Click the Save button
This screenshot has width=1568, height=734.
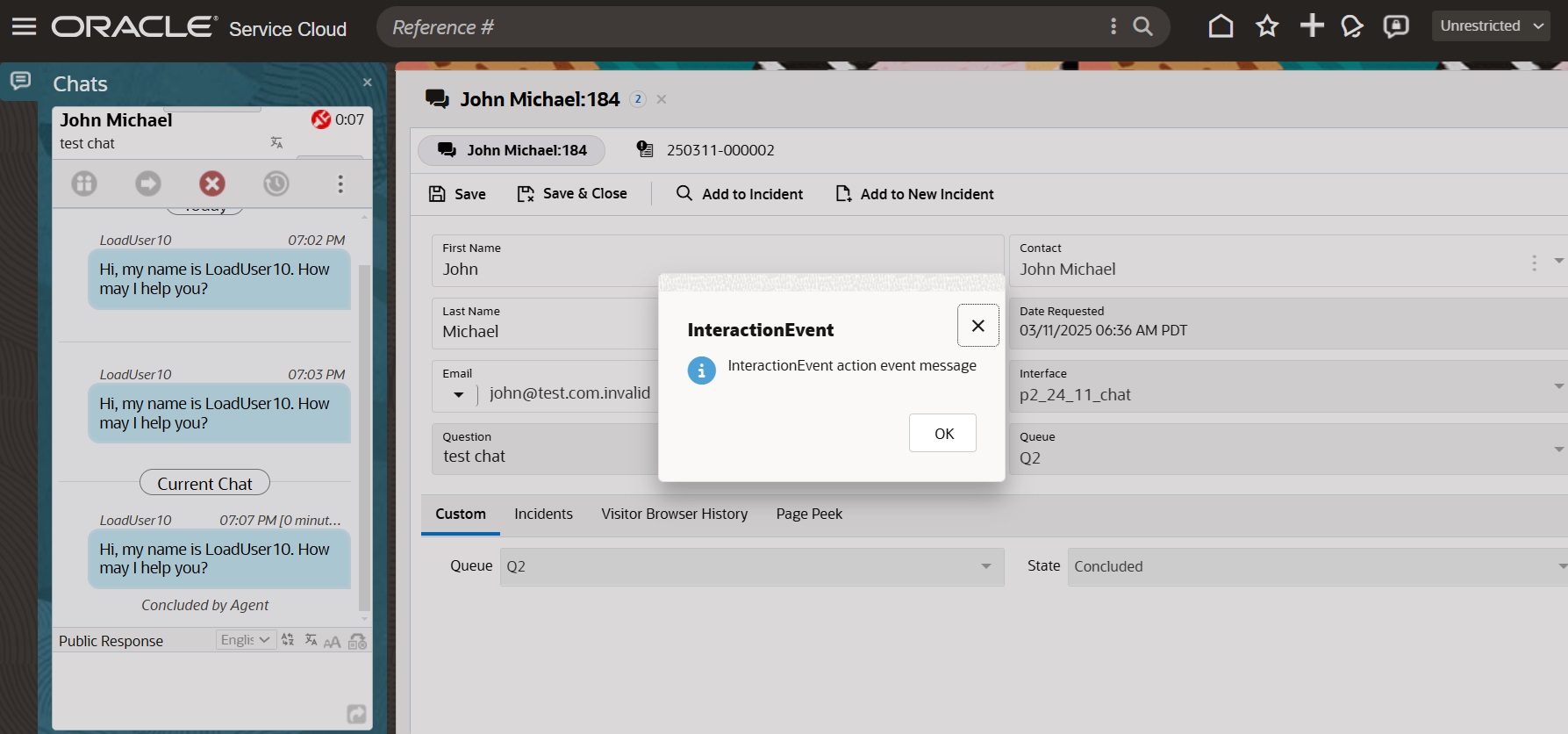pos(457,194)
